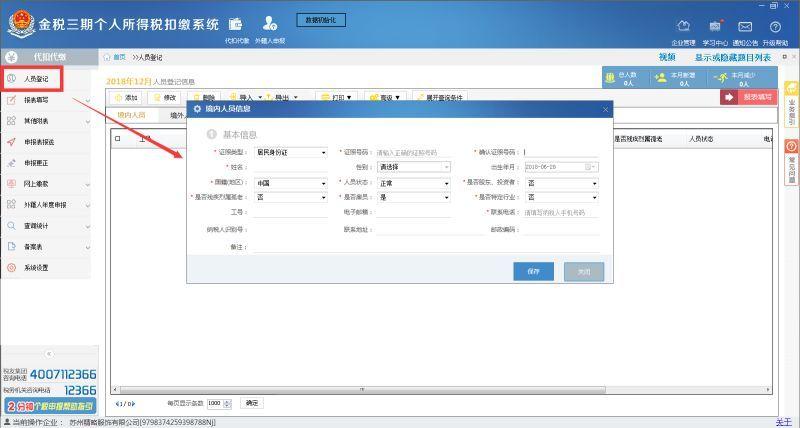Open the 是否股东、投资者 dropdown
The height and width of the screenshot is (428, 800).
click(x=561, y=184)
